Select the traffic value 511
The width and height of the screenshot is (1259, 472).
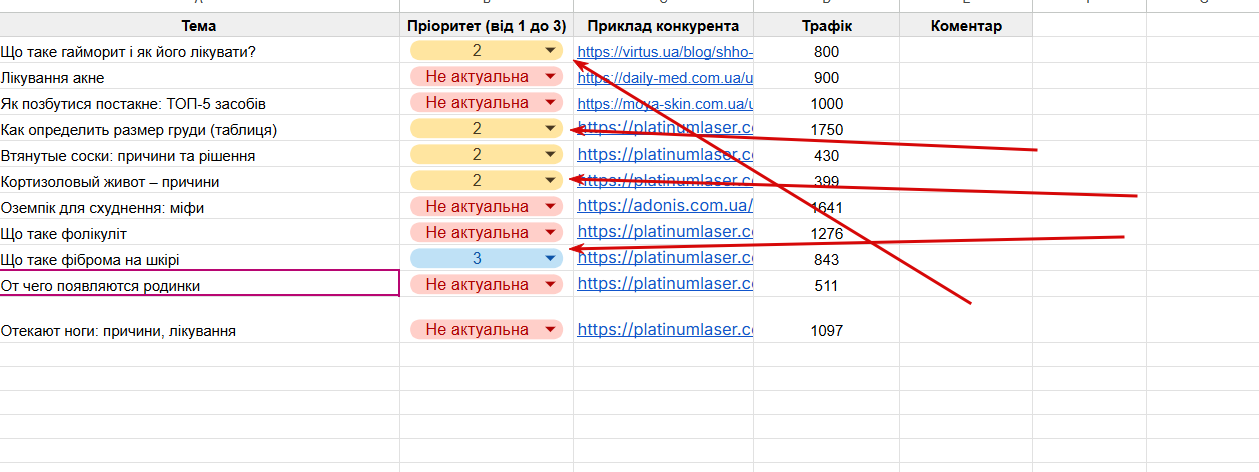[x=826, y=286]
